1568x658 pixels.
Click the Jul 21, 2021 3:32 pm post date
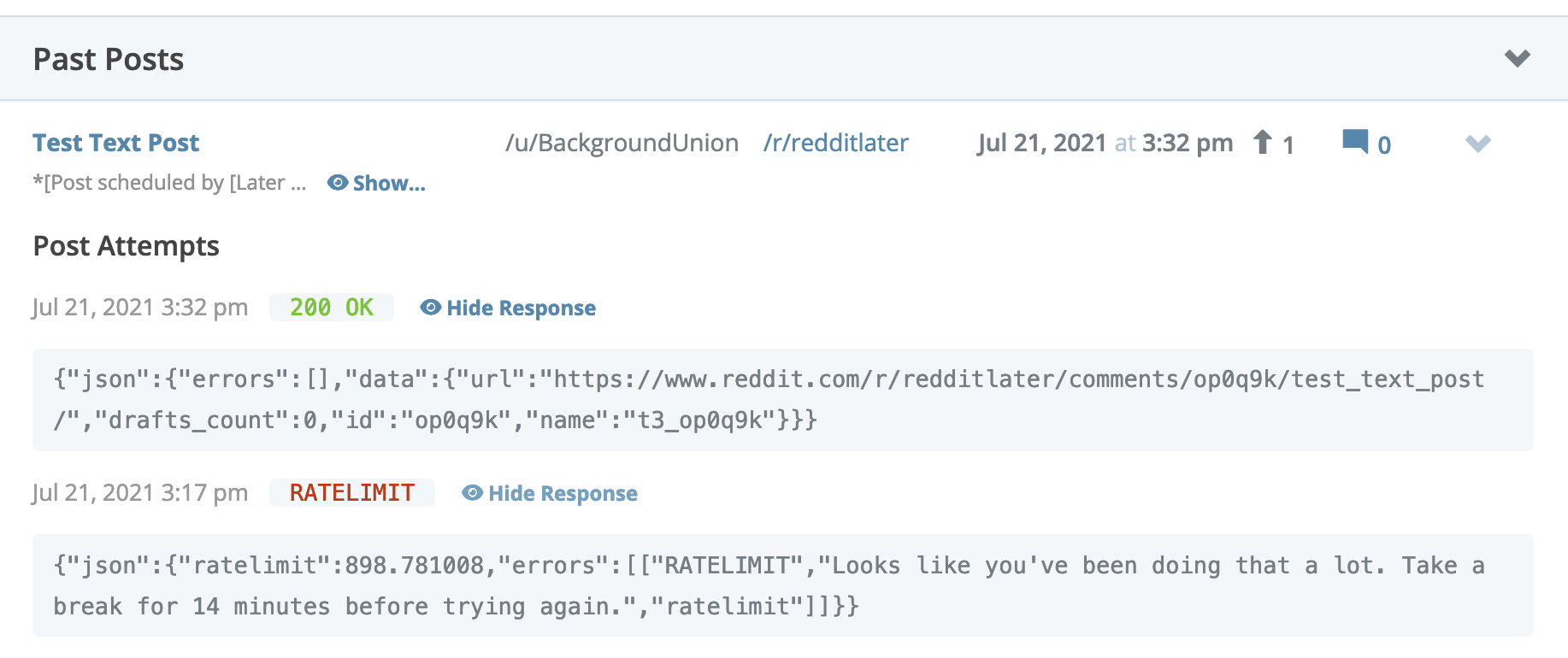click(x=1105, y=143)
